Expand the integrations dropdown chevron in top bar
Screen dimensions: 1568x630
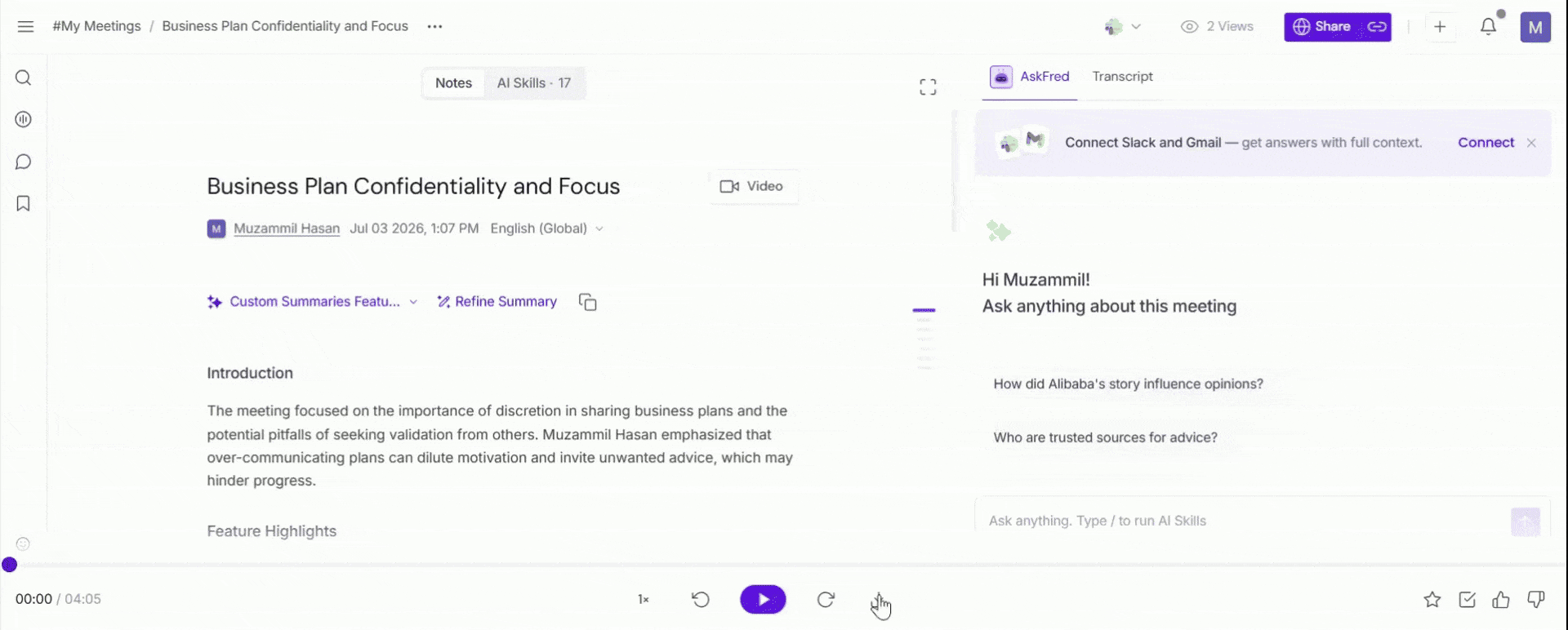[1136, 27]
